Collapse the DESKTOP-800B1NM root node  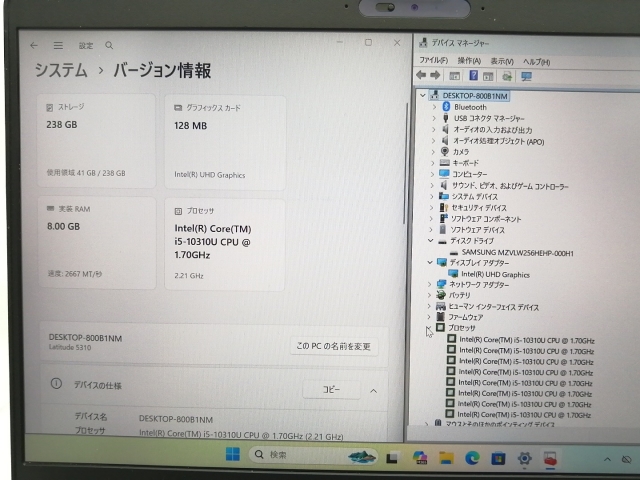[423, 96]
